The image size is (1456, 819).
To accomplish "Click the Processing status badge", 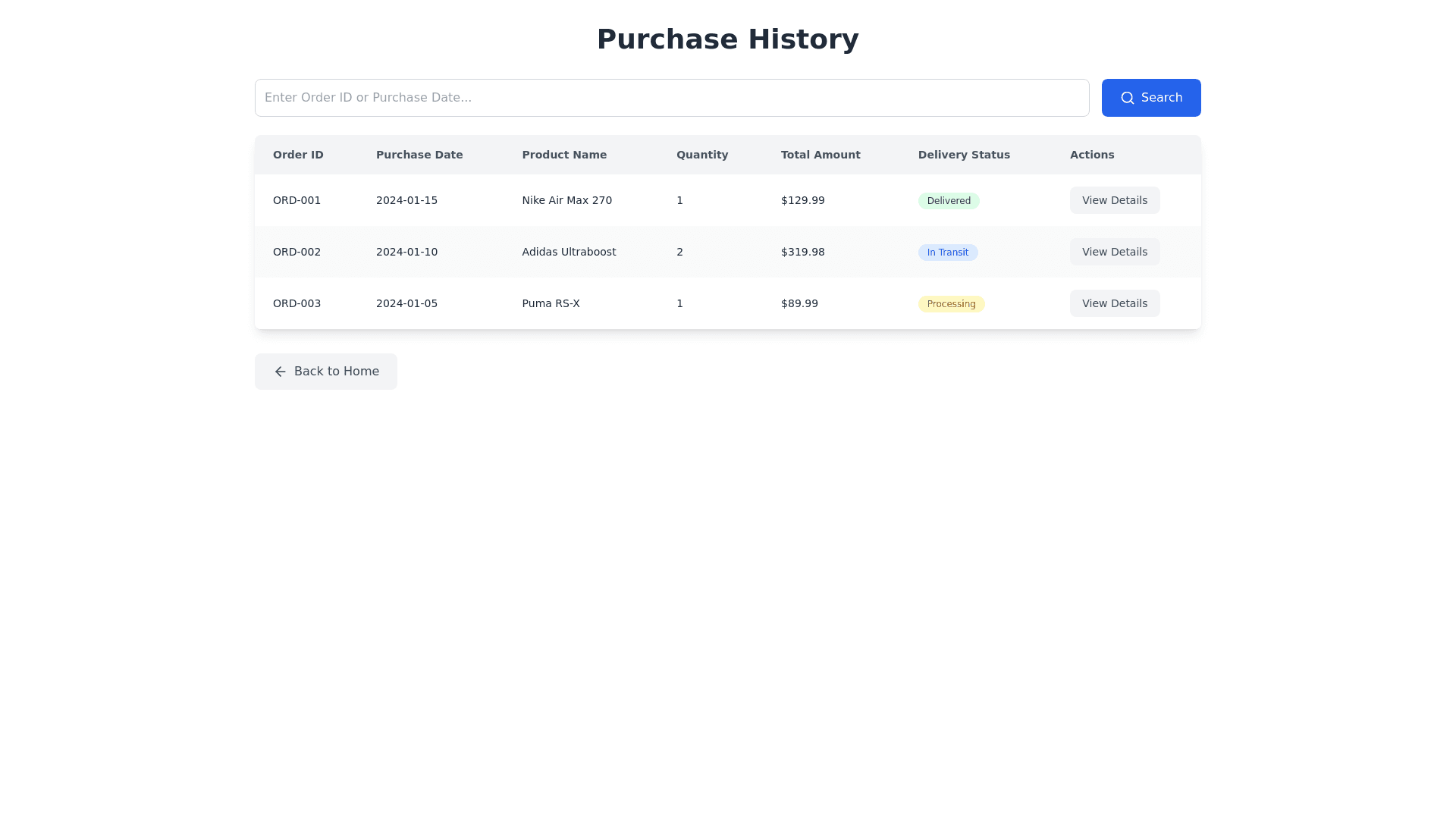I will [950, 304].
